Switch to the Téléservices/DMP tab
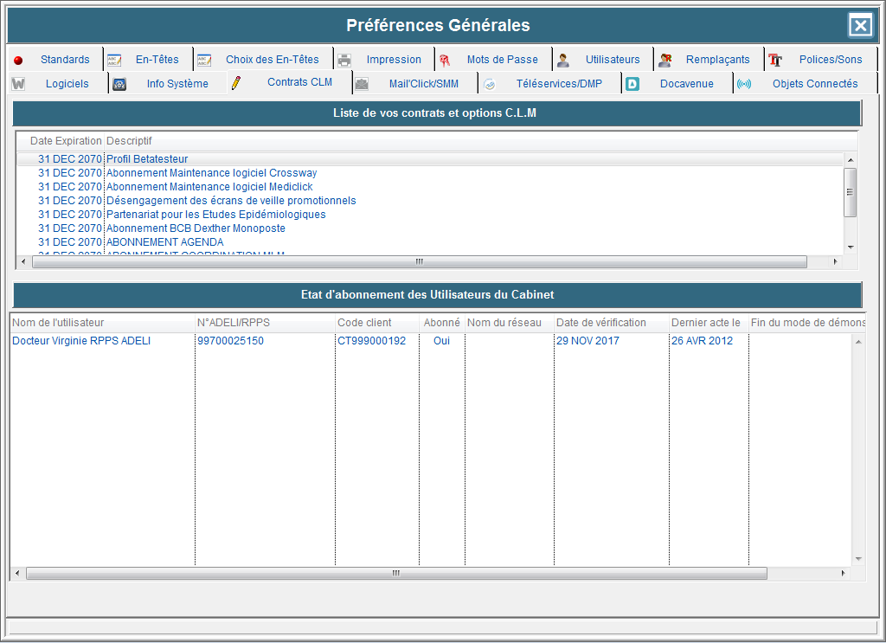The width and height of the screenshot is (886, 643). point(558,84)
